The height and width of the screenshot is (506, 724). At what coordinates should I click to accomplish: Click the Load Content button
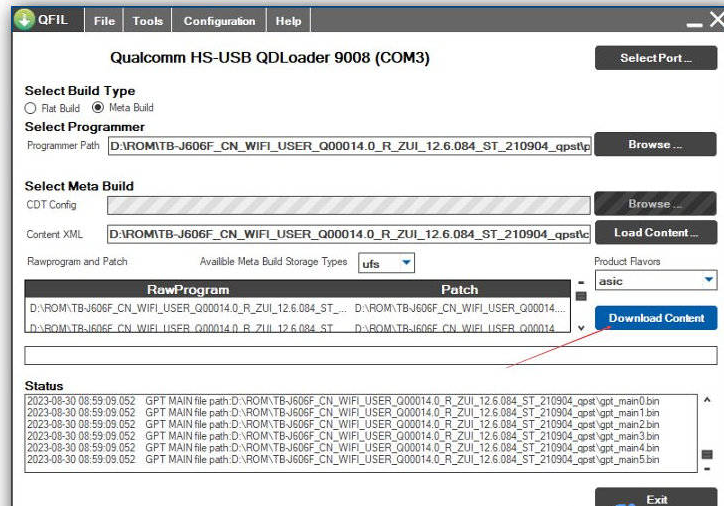(x=656, y=232)
